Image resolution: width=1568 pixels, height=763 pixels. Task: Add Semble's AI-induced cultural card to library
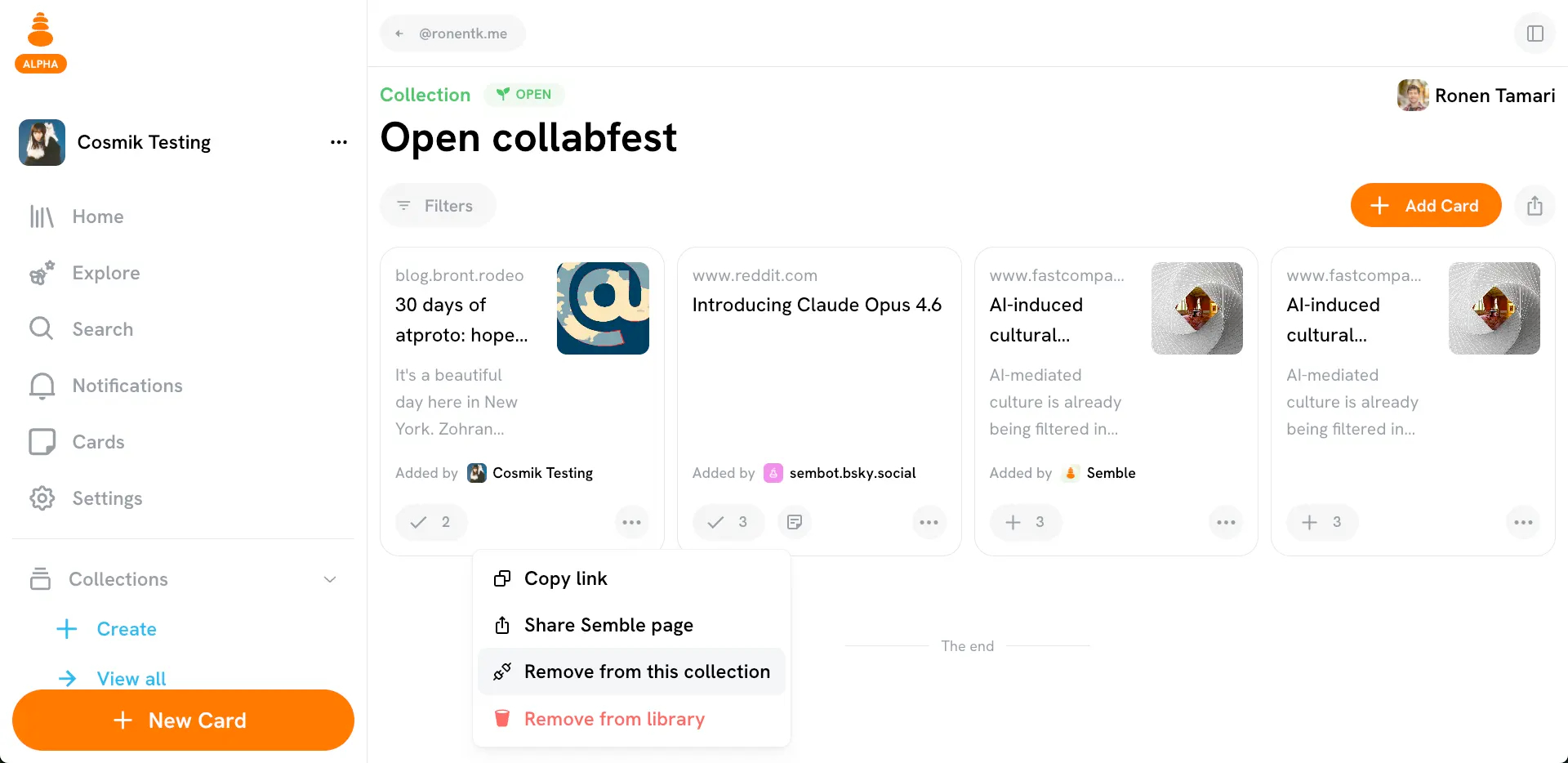1025,522
